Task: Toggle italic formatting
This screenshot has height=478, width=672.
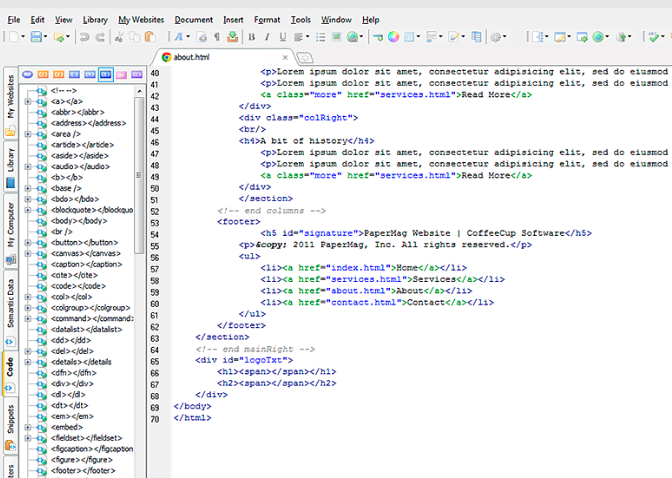Action: pos(267,37)
